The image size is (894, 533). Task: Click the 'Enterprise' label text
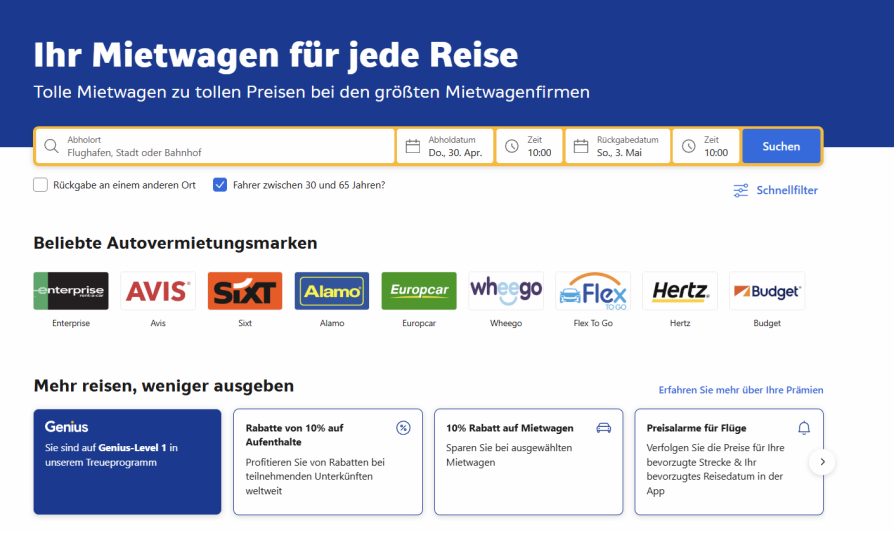(x=71, y=323)
